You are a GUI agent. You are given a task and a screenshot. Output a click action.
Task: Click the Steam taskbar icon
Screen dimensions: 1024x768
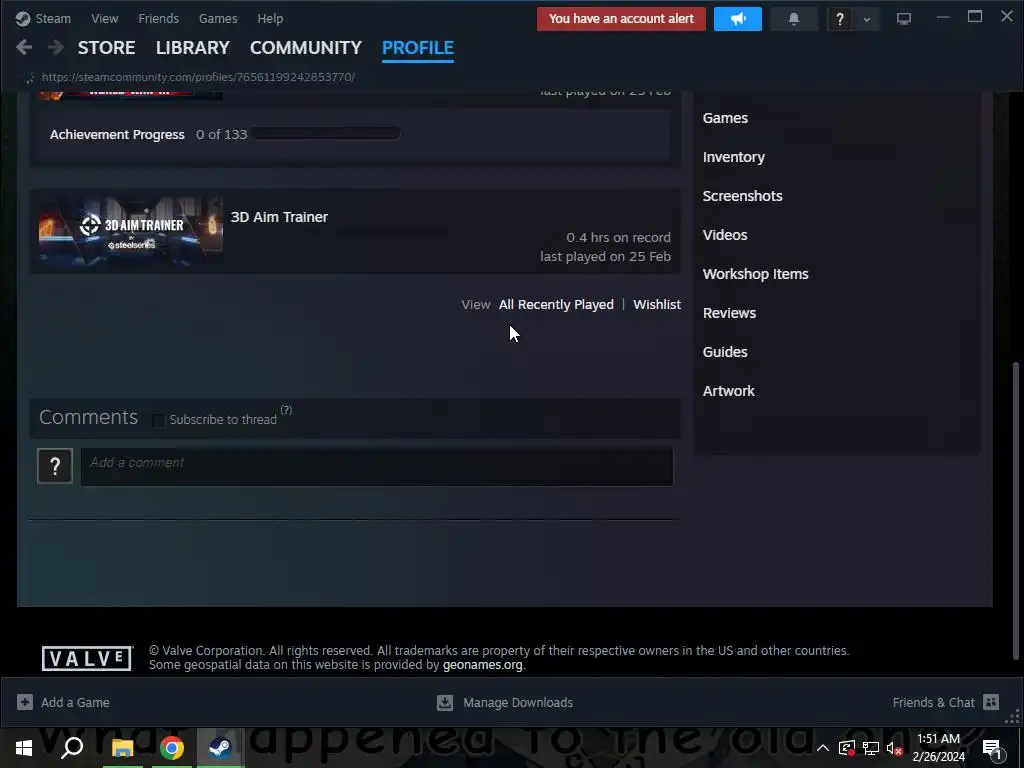pos(221,748)
